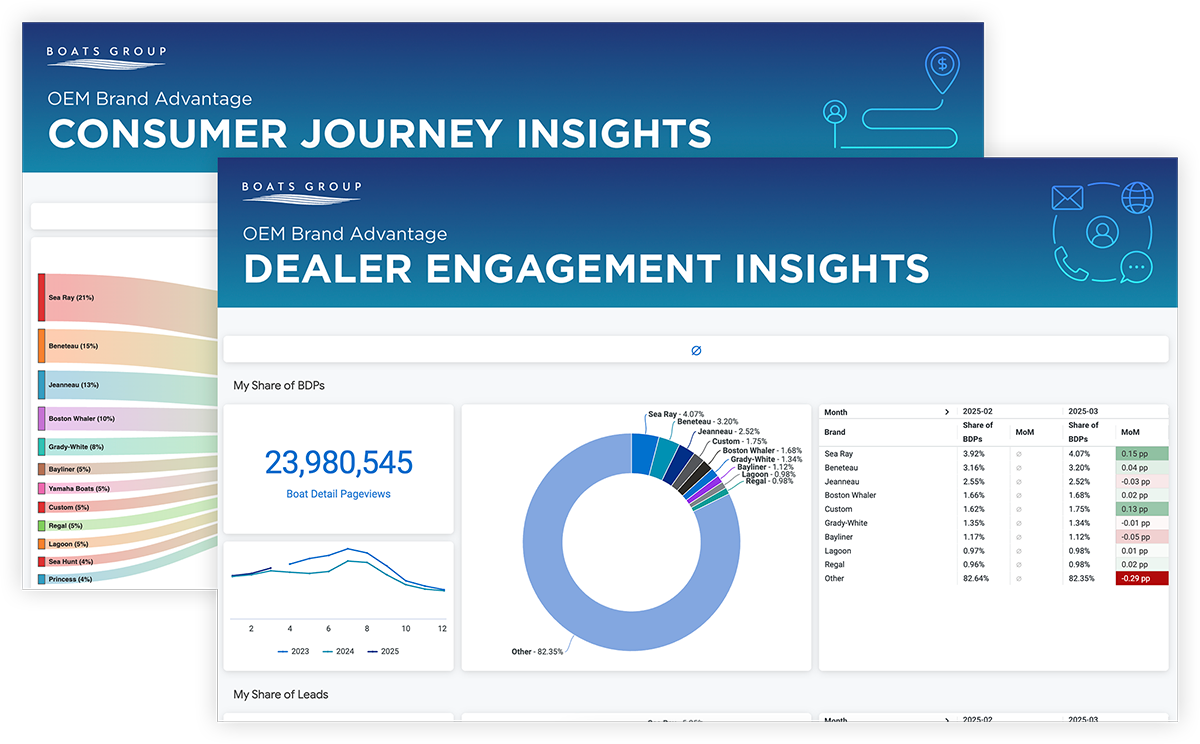Screen dimensions: 1200x744
Task: Expand the Month column chevron in table
Action: pos(946,412)
